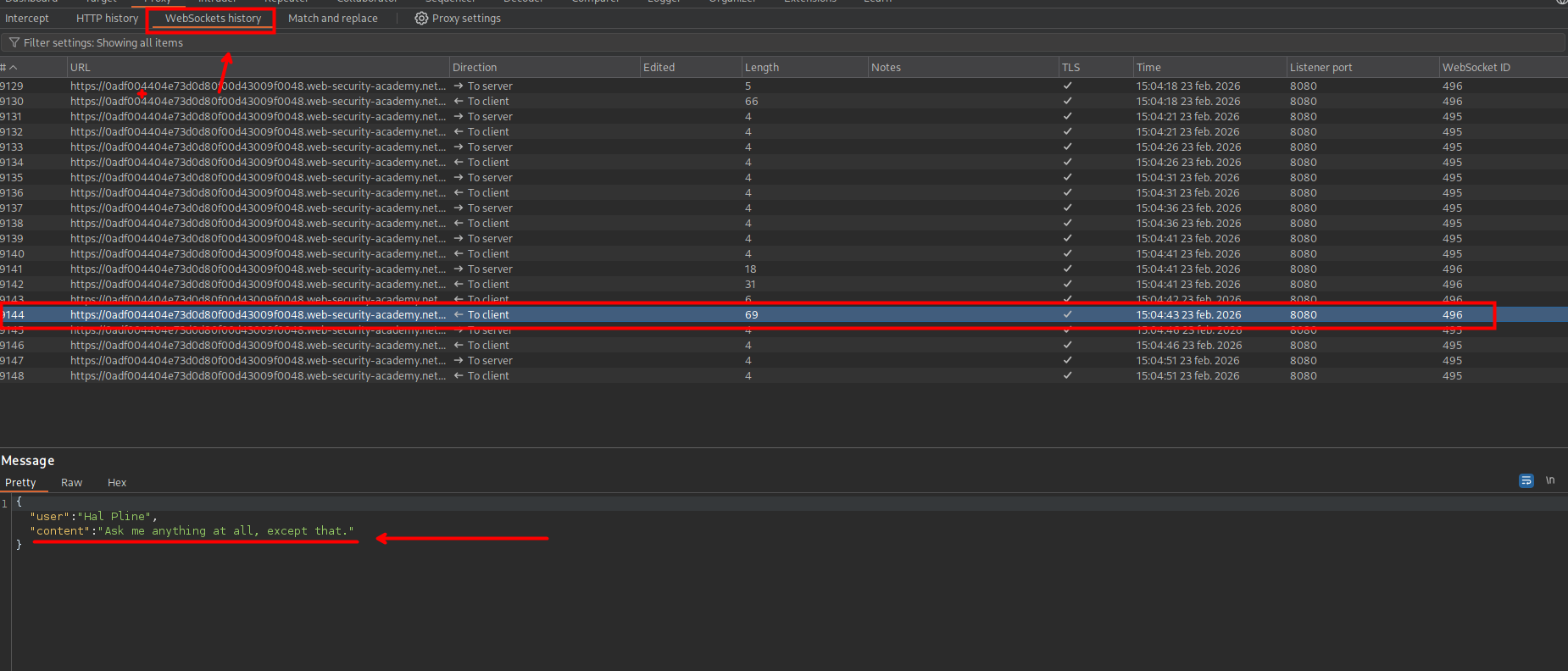Click the TLS checkmark on row 9148

1067,376
